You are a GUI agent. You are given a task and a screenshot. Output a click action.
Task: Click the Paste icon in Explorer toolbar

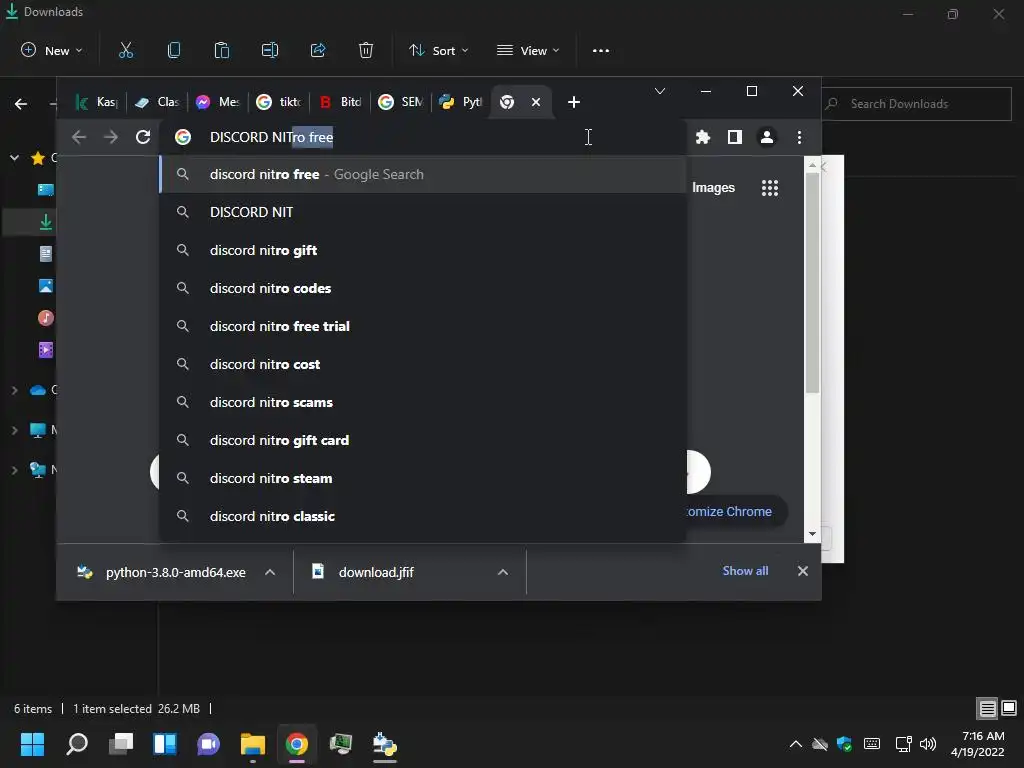pyautogui.click(x=221, y=50)
